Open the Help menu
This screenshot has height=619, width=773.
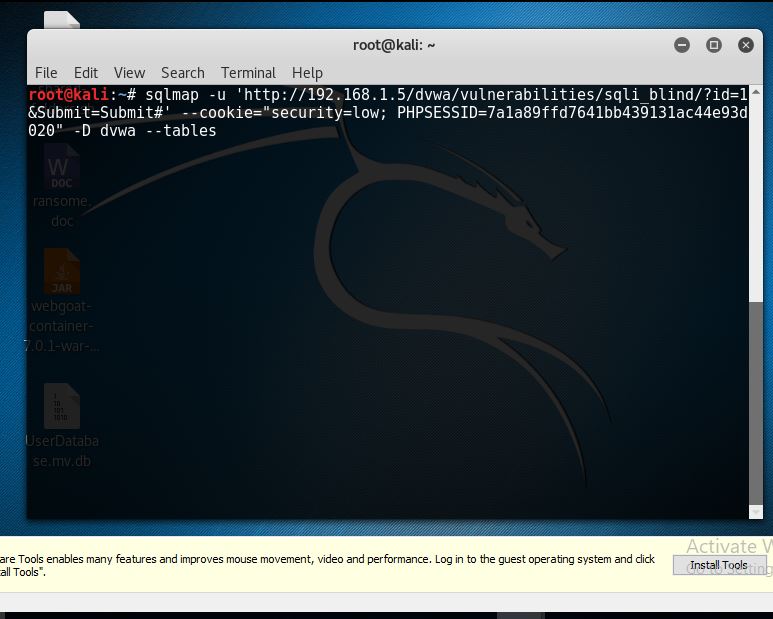307,73
